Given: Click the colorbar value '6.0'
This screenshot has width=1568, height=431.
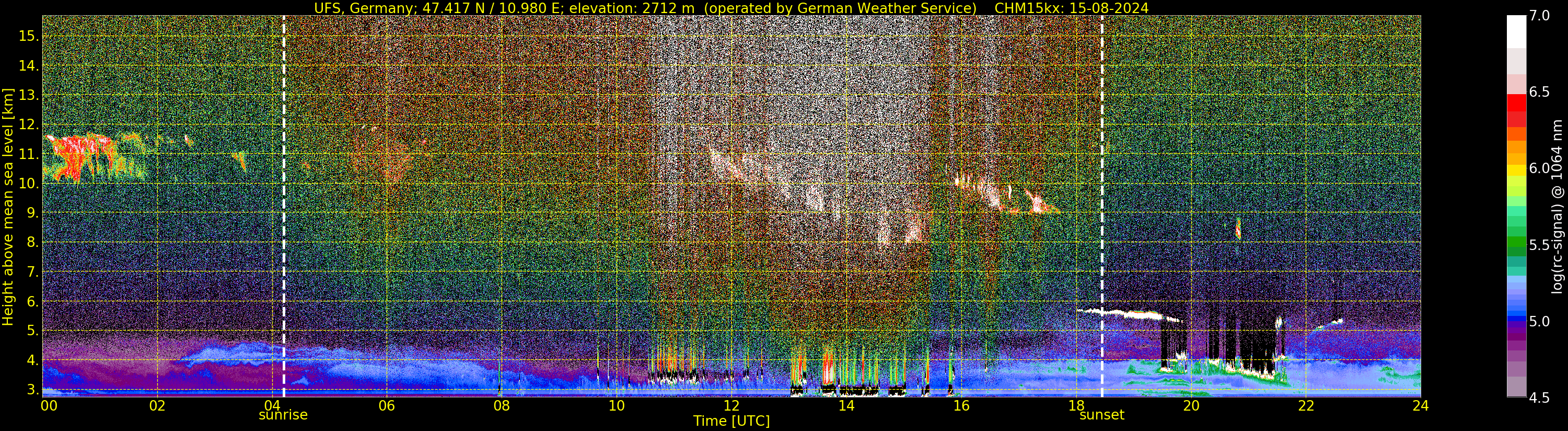Looking at the screenshot, I should [1539, 168].
